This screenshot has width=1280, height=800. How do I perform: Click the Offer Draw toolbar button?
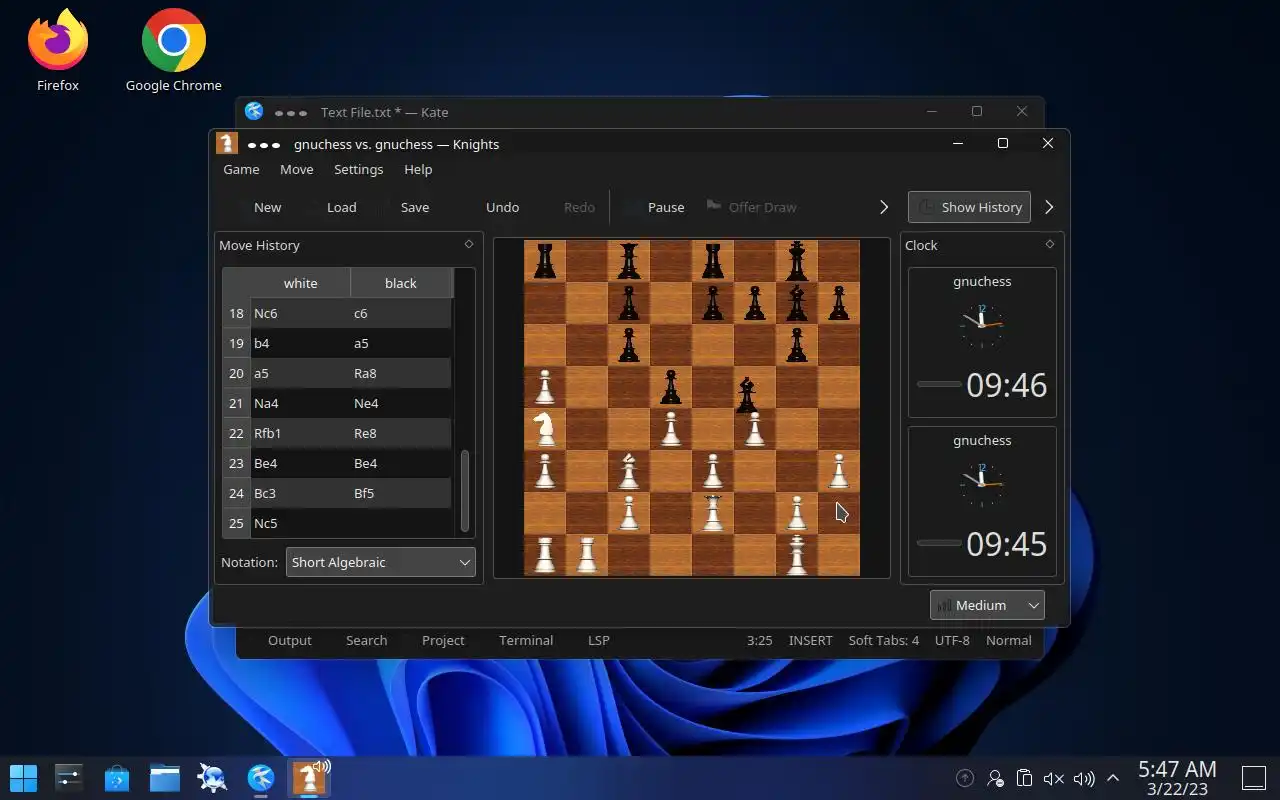point(752,207)
